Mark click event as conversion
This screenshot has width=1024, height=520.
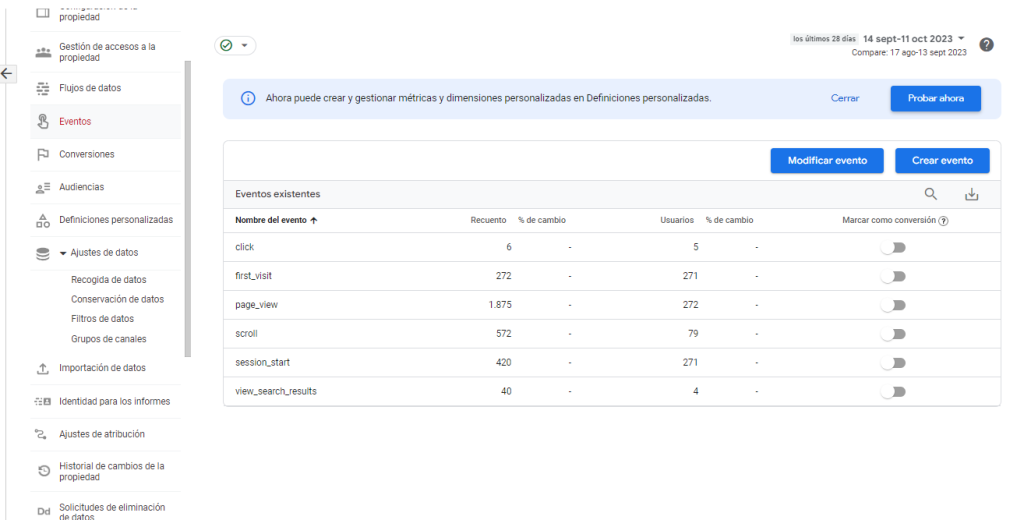point(892,248)
